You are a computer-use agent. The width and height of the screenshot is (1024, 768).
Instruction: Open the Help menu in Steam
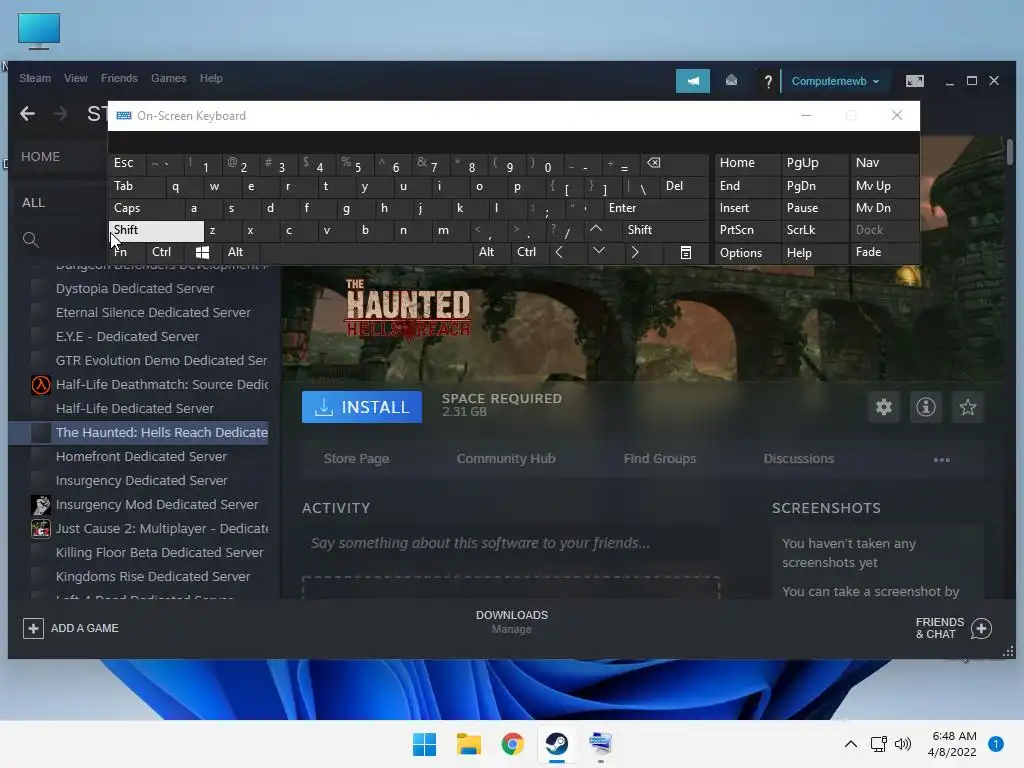tap(211, 78)
